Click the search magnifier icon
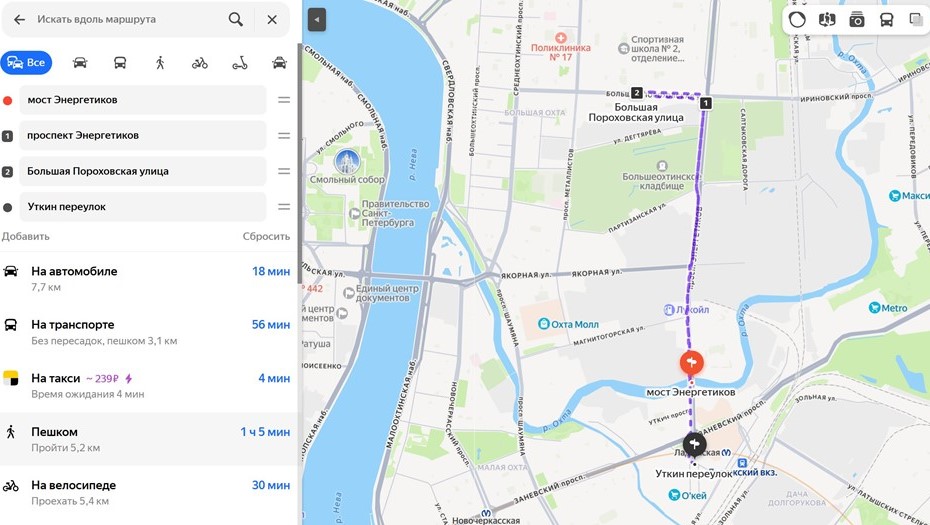The width and height of the screenshot is (930, 525). [235, 20]
